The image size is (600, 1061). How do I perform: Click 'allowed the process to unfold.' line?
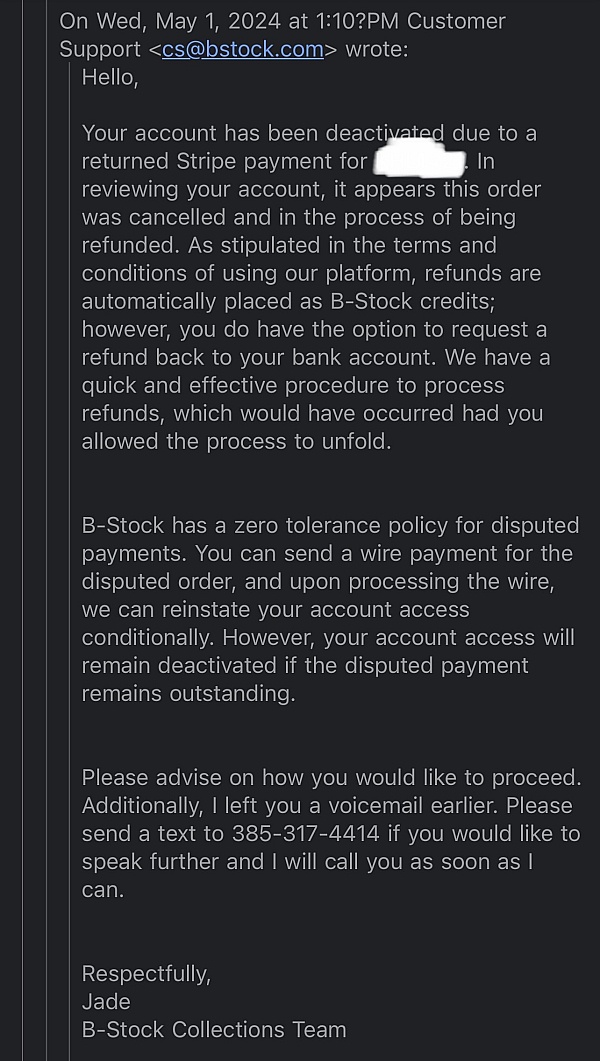coord(237,442)
